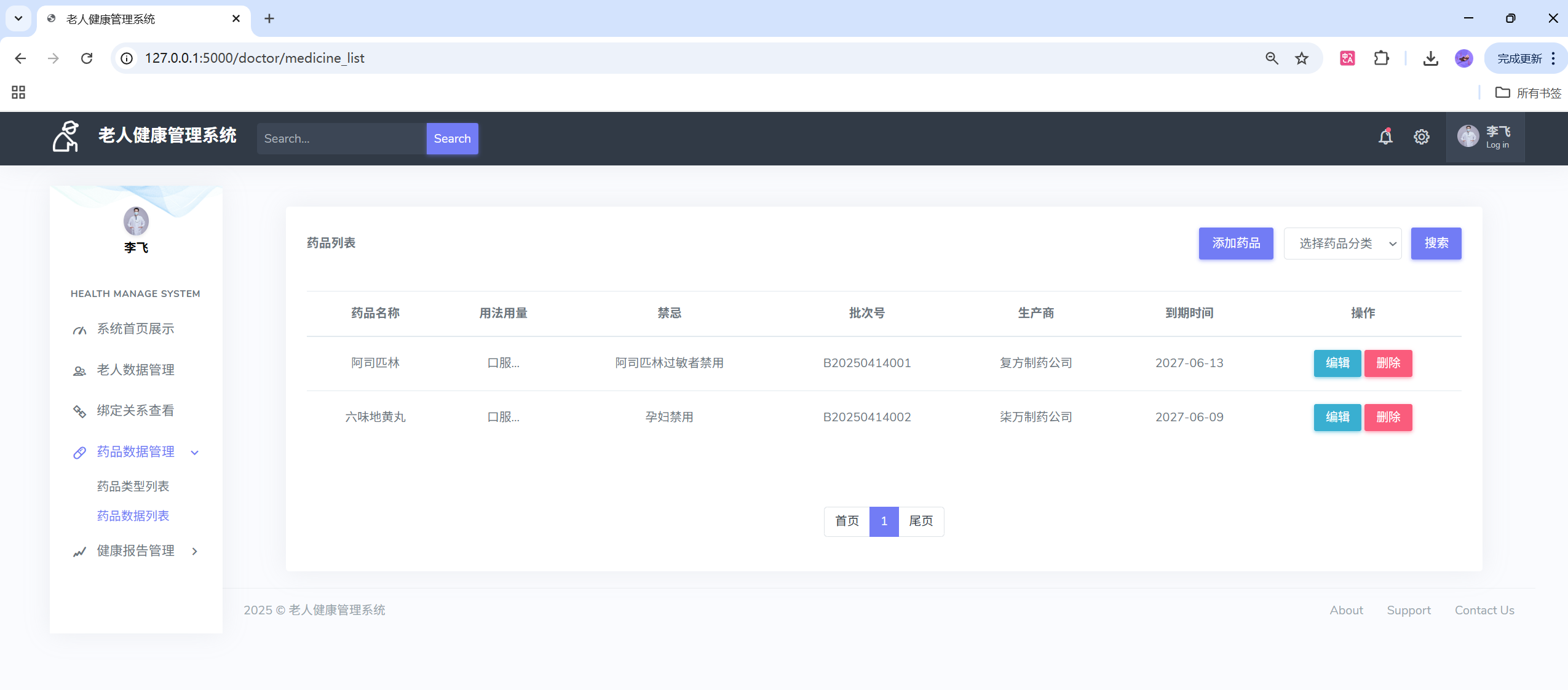Viewport: 1568px width, 690px height.
Task: Bookmark page with star icon
Action: (x=1302, y=58)
